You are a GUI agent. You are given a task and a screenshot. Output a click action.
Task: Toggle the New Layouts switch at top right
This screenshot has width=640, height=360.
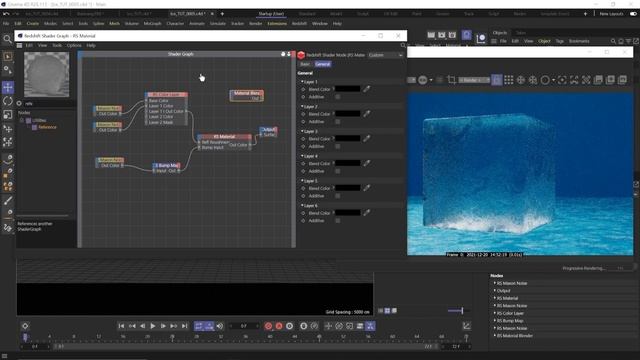633,14
